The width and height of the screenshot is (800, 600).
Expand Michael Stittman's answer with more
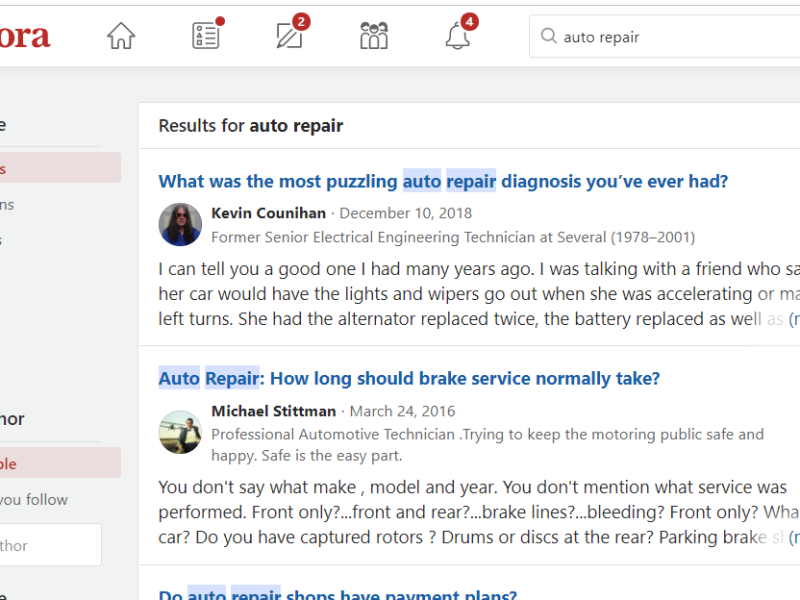(793, 537)
